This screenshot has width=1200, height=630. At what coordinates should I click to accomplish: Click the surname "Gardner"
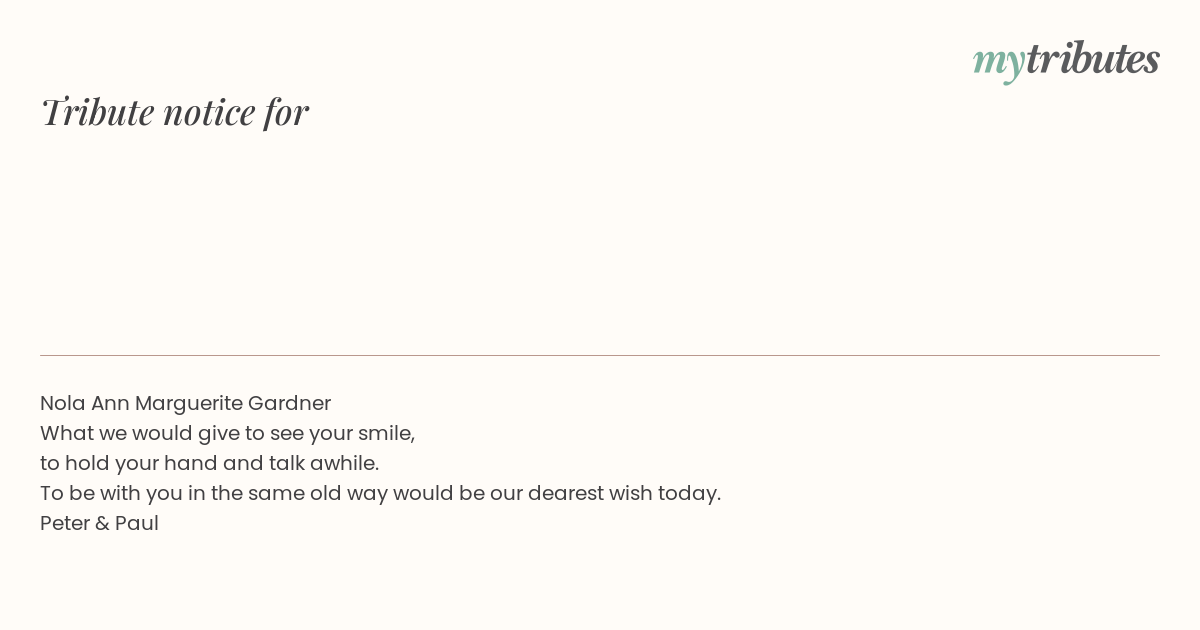tap(289, 403)
